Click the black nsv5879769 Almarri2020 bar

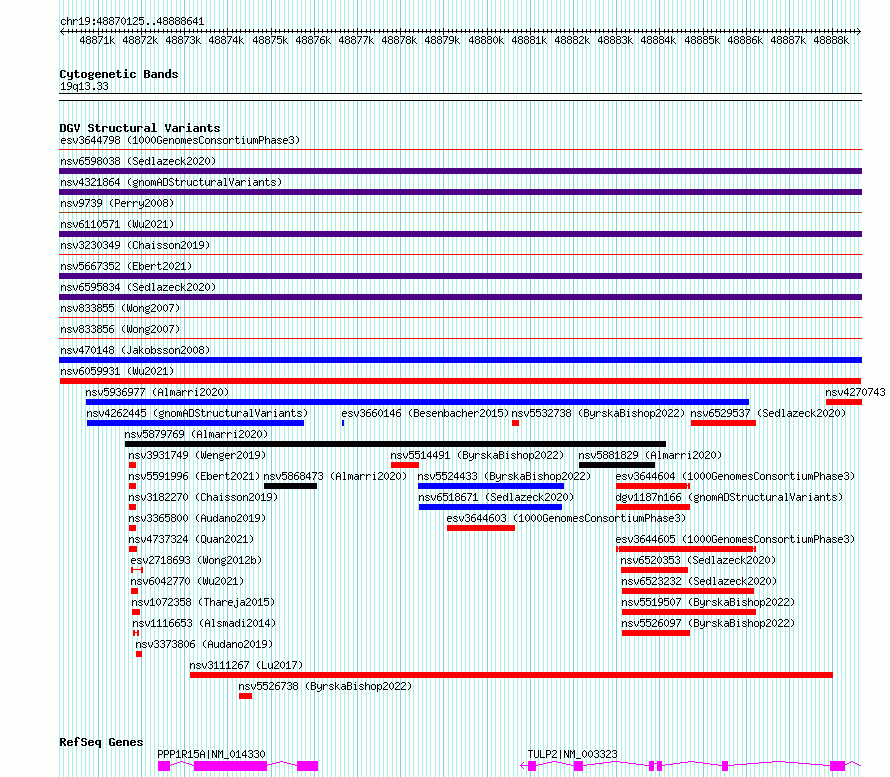coord(395,444)
